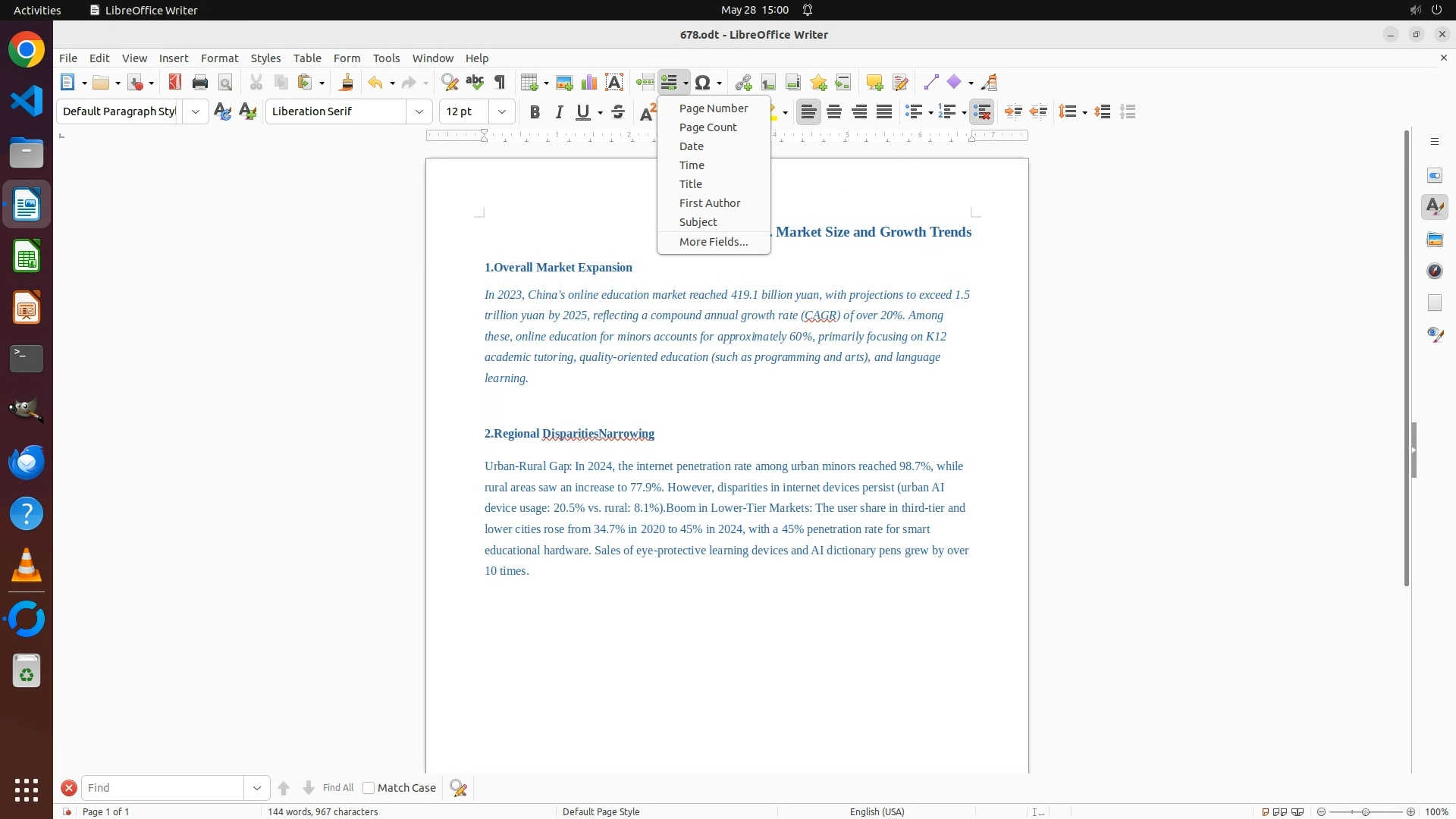Click the Export as PDF icon
Viewport: 1456px width, 819px height.
[175, 83]
